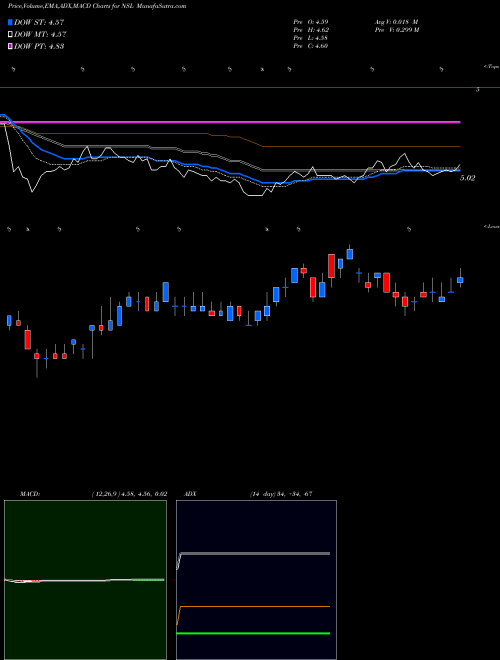Click the chart title mentioning MunafaSutra.com

[97, 6]
